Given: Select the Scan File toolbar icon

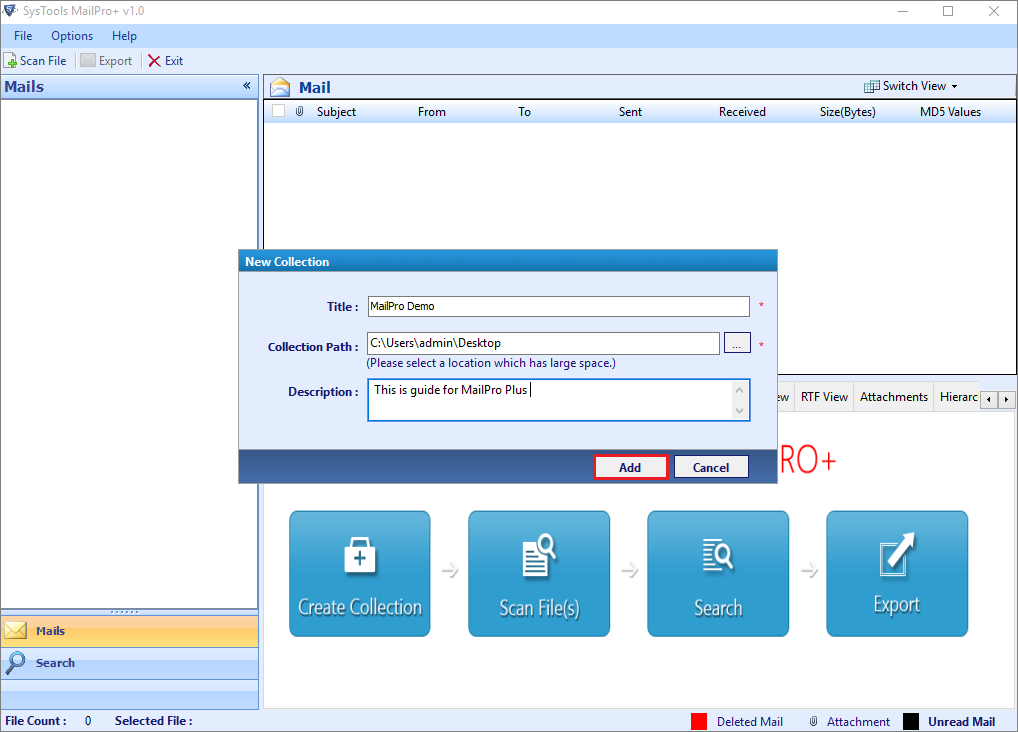Looking at the screenshot, I should [x=36, y=60].
